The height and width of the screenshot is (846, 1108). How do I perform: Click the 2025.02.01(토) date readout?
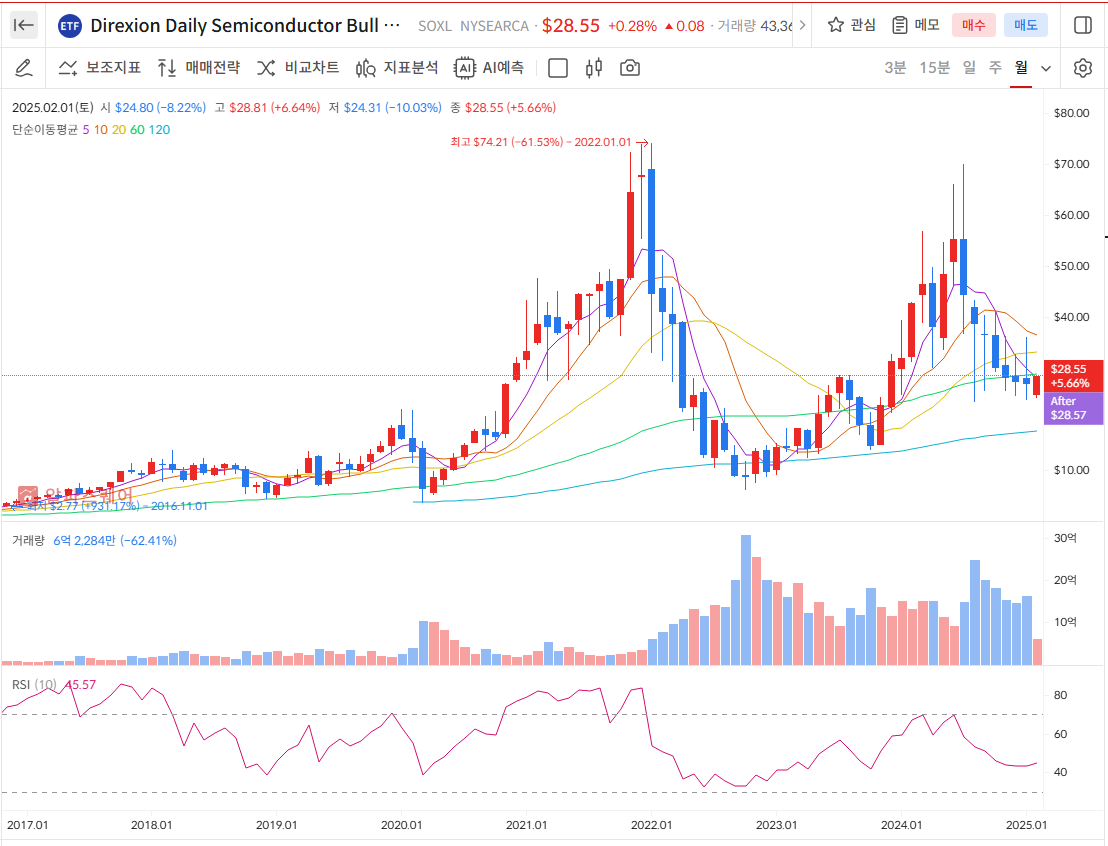(52, 108)
